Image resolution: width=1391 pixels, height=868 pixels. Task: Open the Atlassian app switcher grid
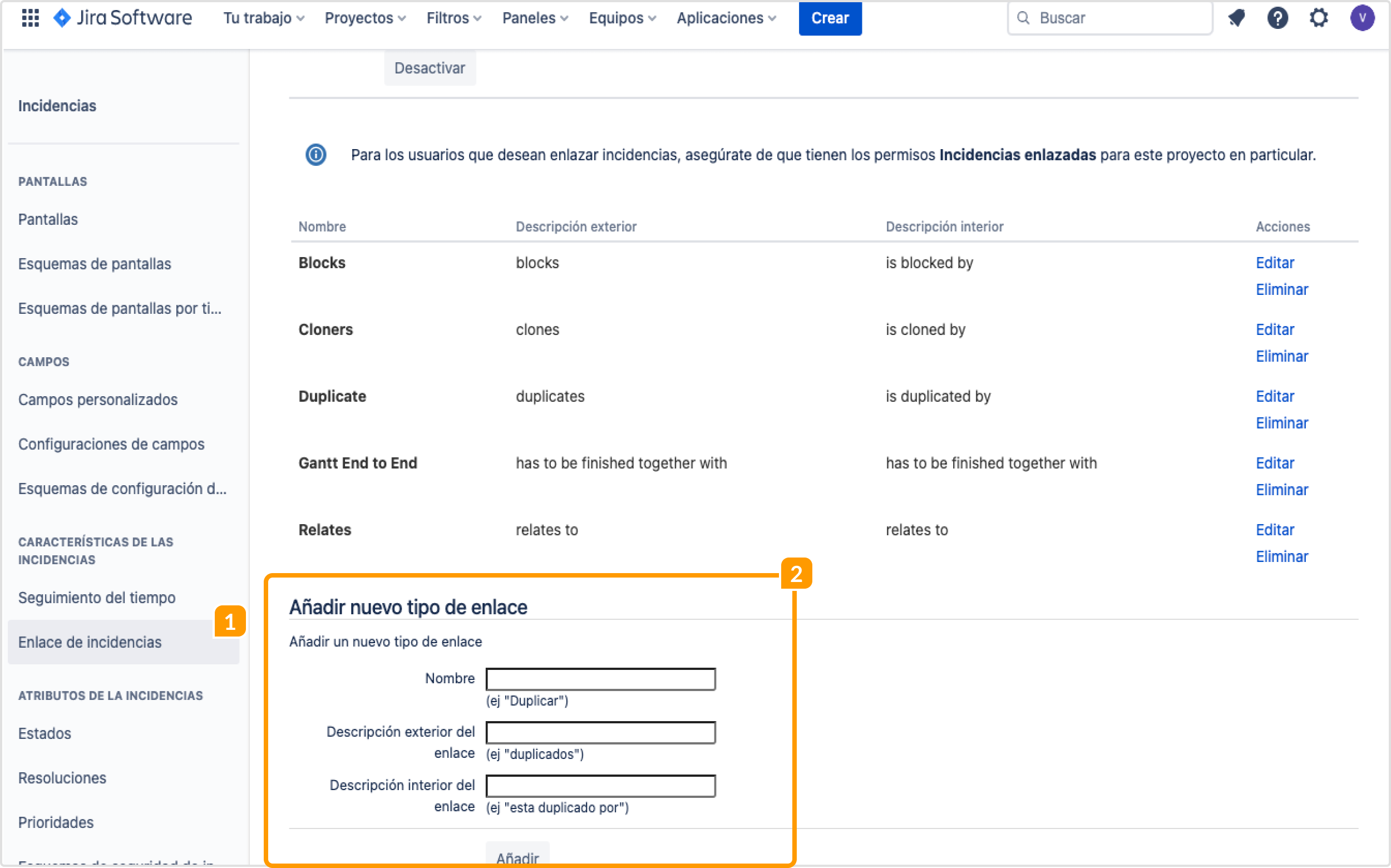click(31, 18)
